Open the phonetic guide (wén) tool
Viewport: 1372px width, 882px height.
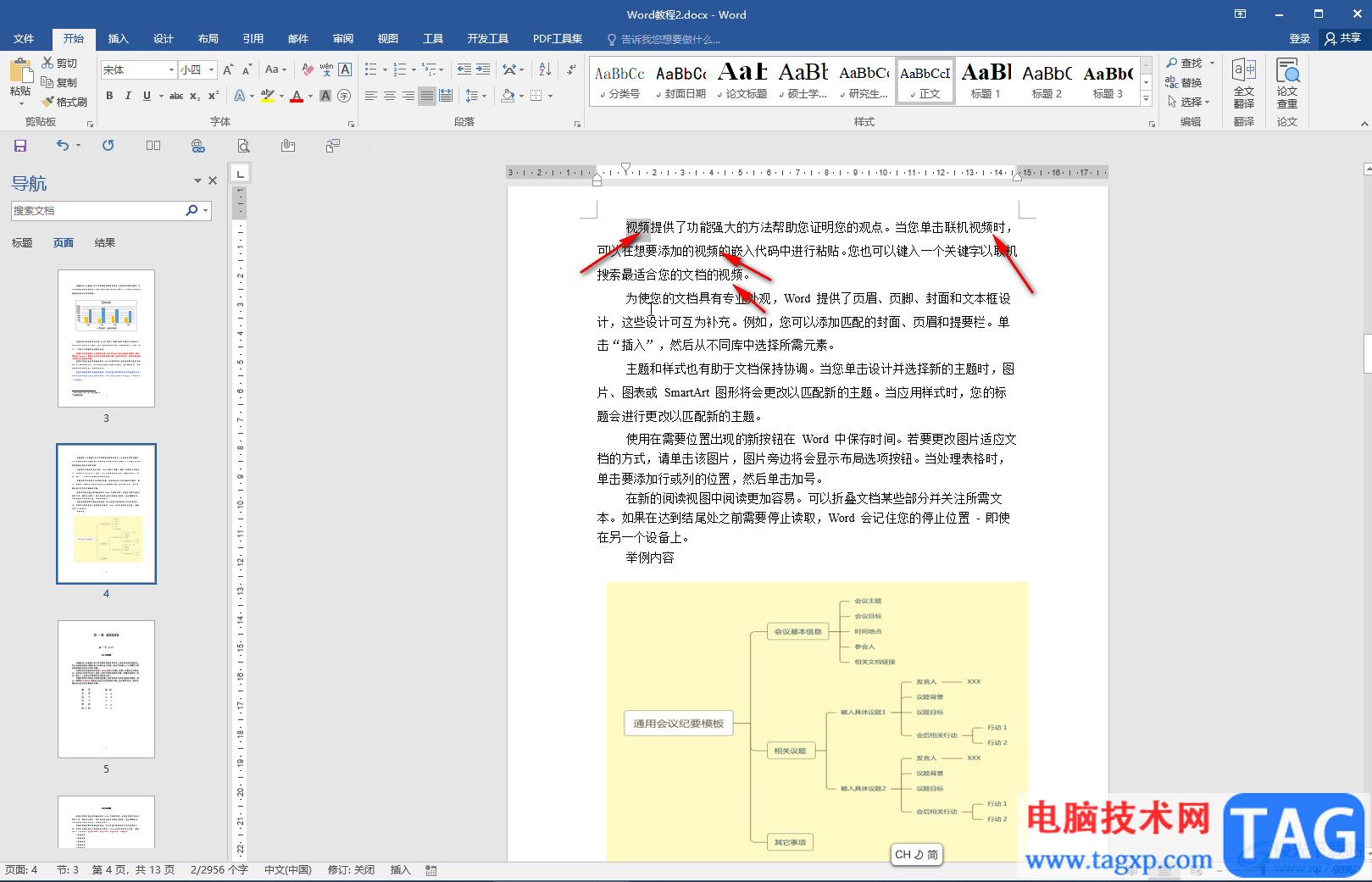pyautogui.click(x=326, y=69)
